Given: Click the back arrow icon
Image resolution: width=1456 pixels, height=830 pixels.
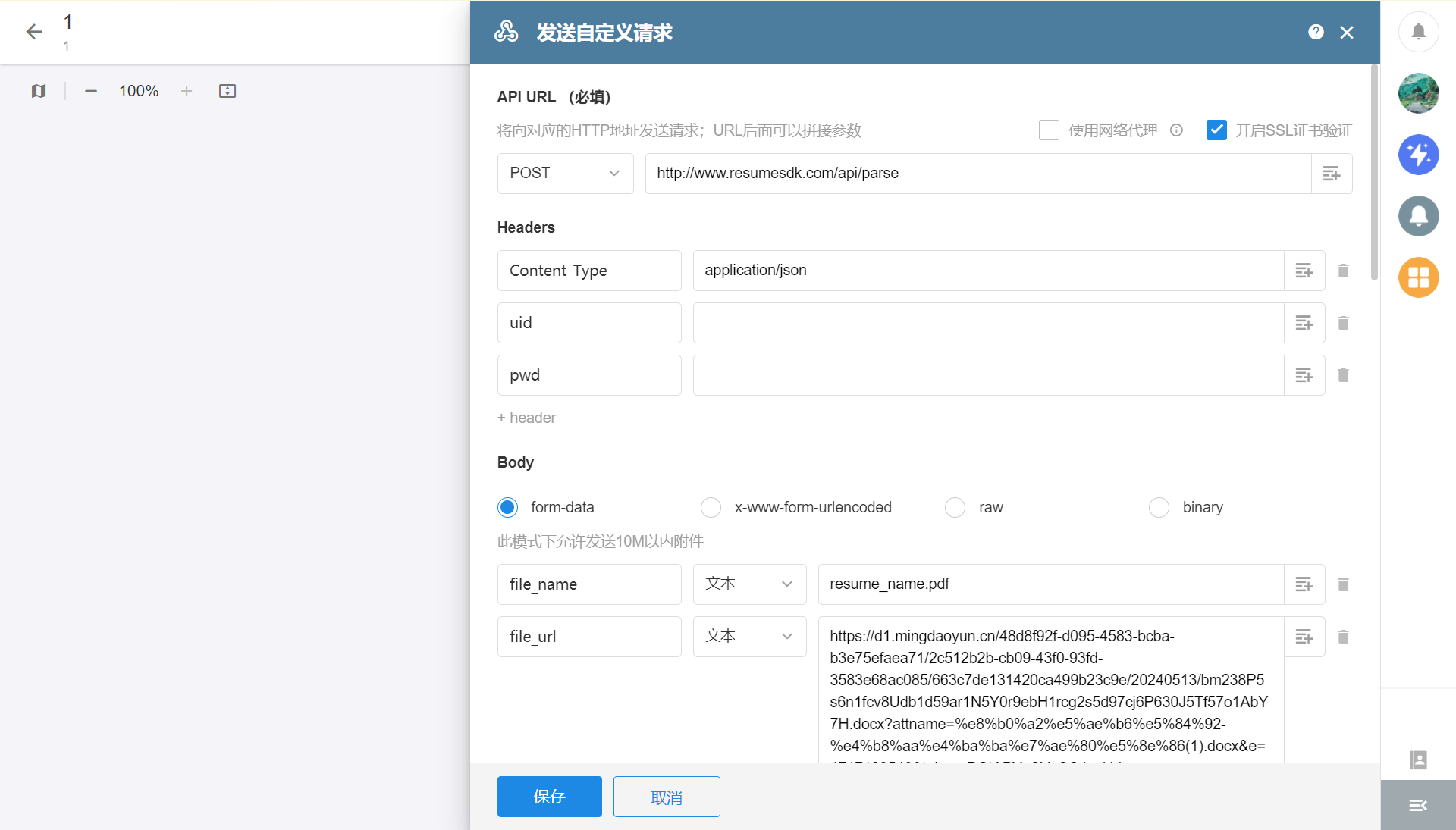Looking at the screenshot, I should [x=34, y=31].
